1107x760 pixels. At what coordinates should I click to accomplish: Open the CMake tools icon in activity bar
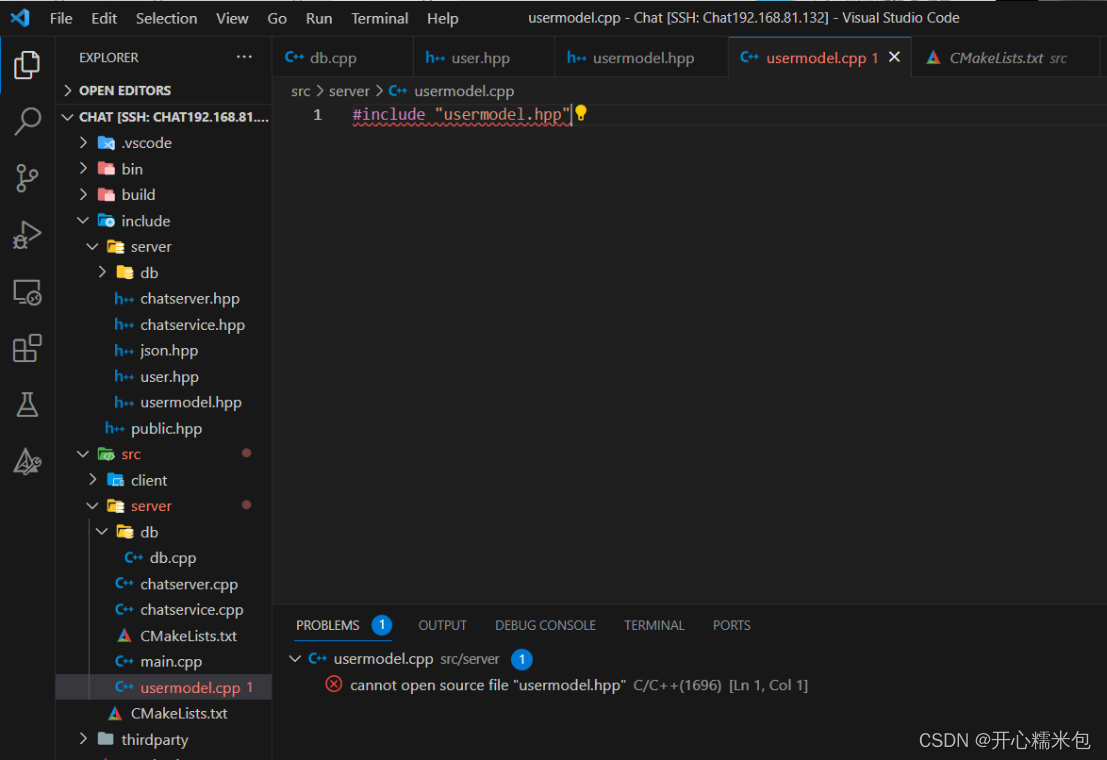click(27, 462)
